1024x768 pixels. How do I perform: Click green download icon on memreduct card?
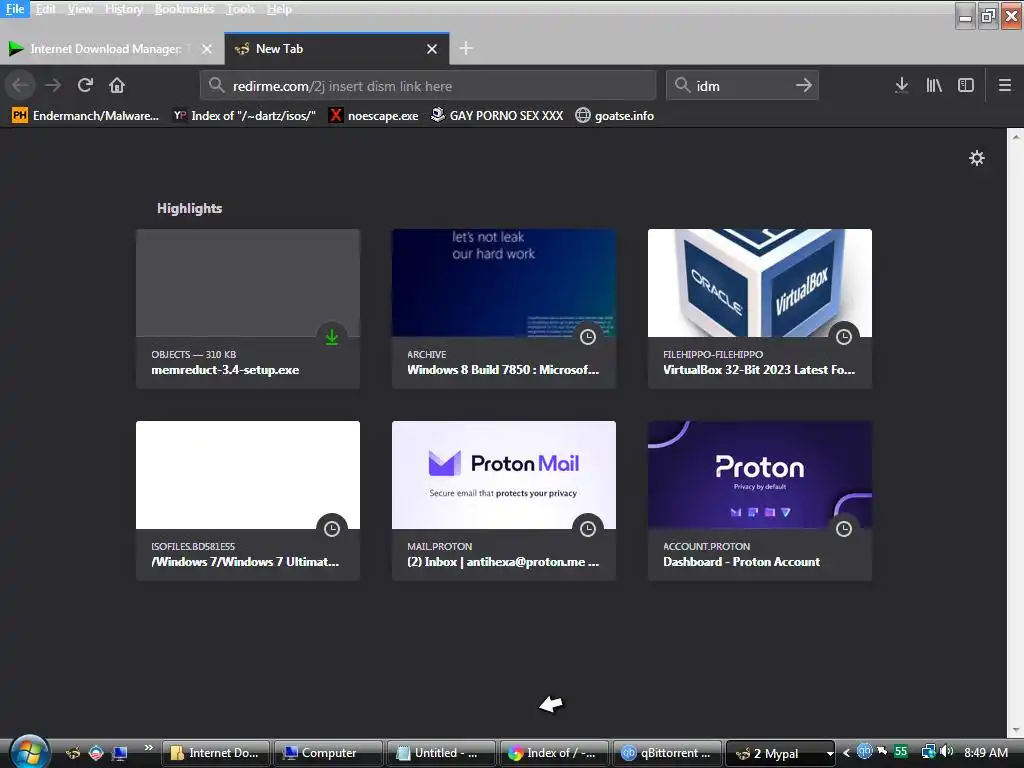pyautogui.click(x=332, y=337)
